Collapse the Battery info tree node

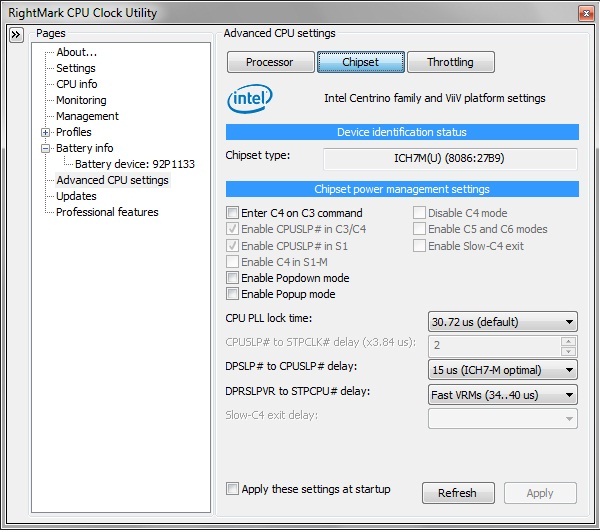pyautogui.click(x=46, y=149)
